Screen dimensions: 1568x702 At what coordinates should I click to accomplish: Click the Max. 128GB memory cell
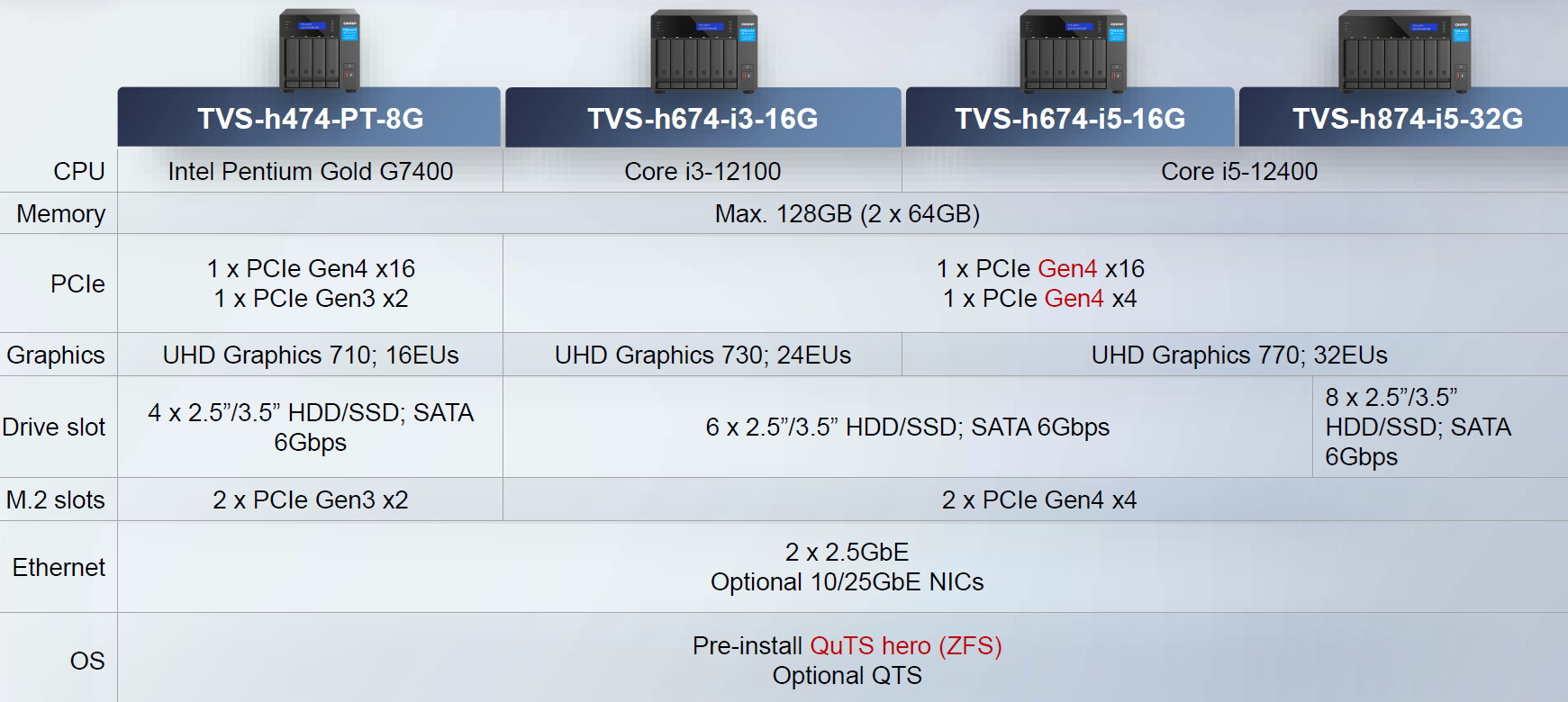pyautogui.click(x=847, y=213)
